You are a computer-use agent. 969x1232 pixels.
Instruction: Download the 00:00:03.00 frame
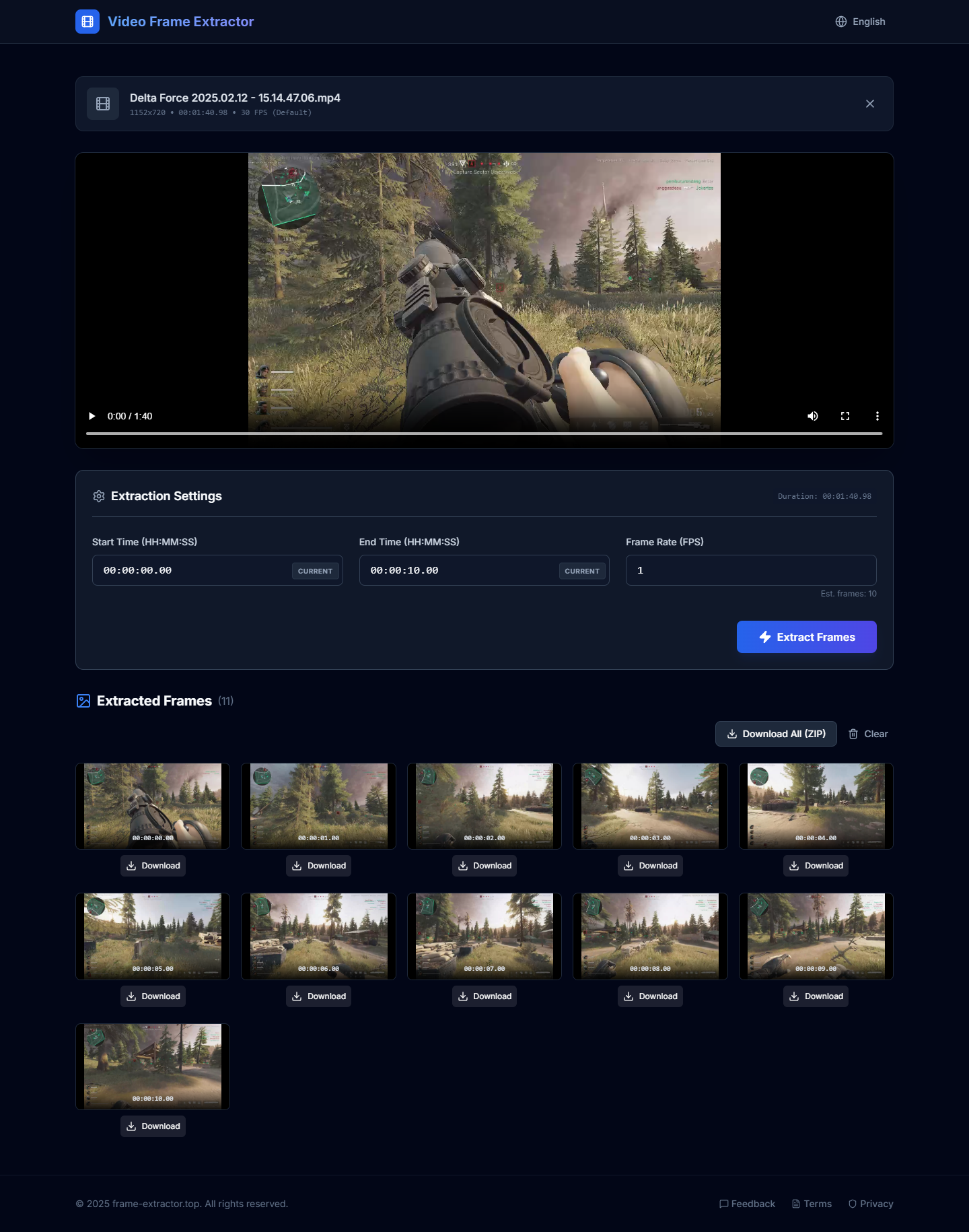(x=650, y=866)
